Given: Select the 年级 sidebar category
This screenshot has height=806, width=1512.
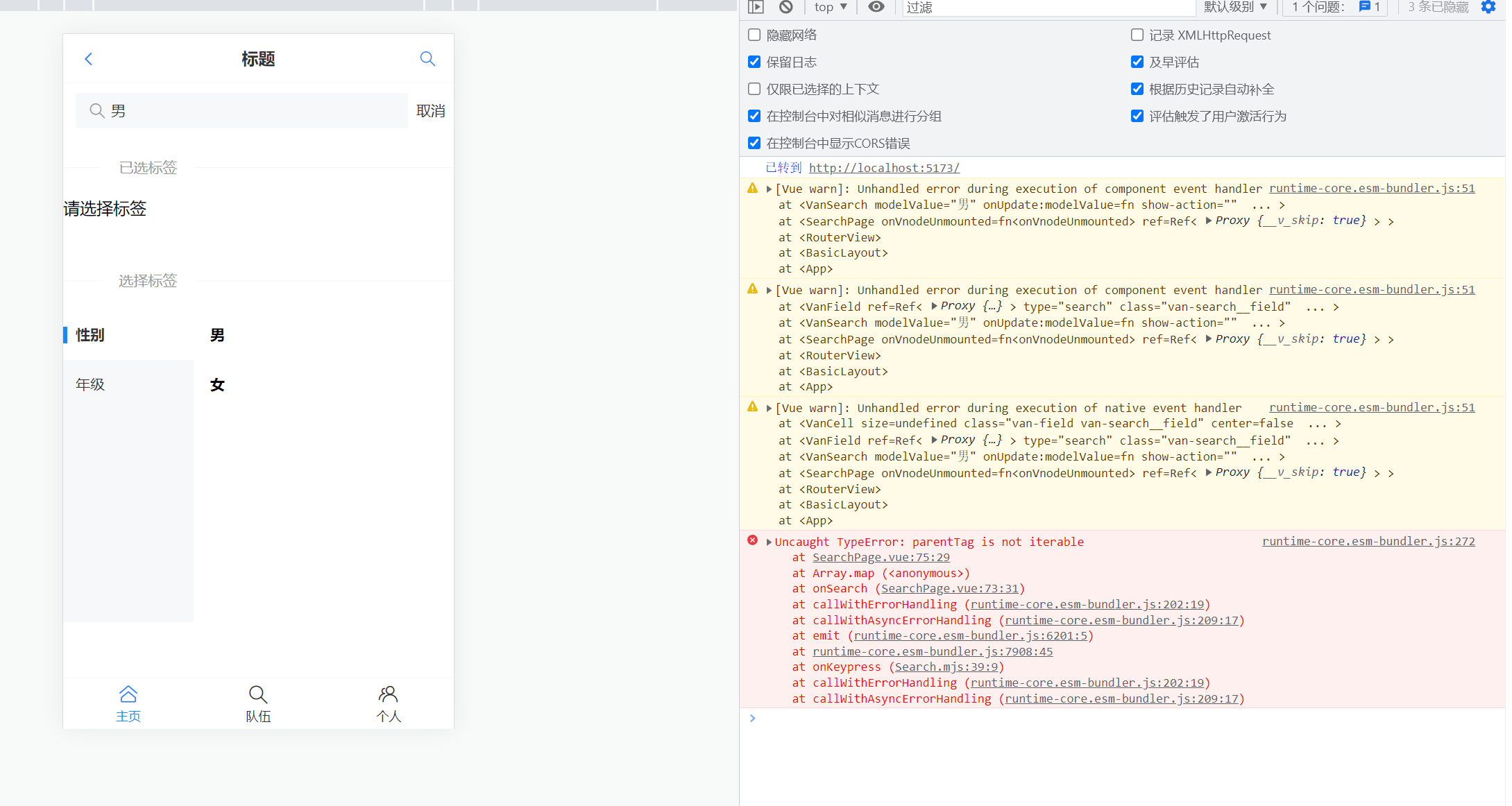Looking at the screenshot, I should pos(128,384).
